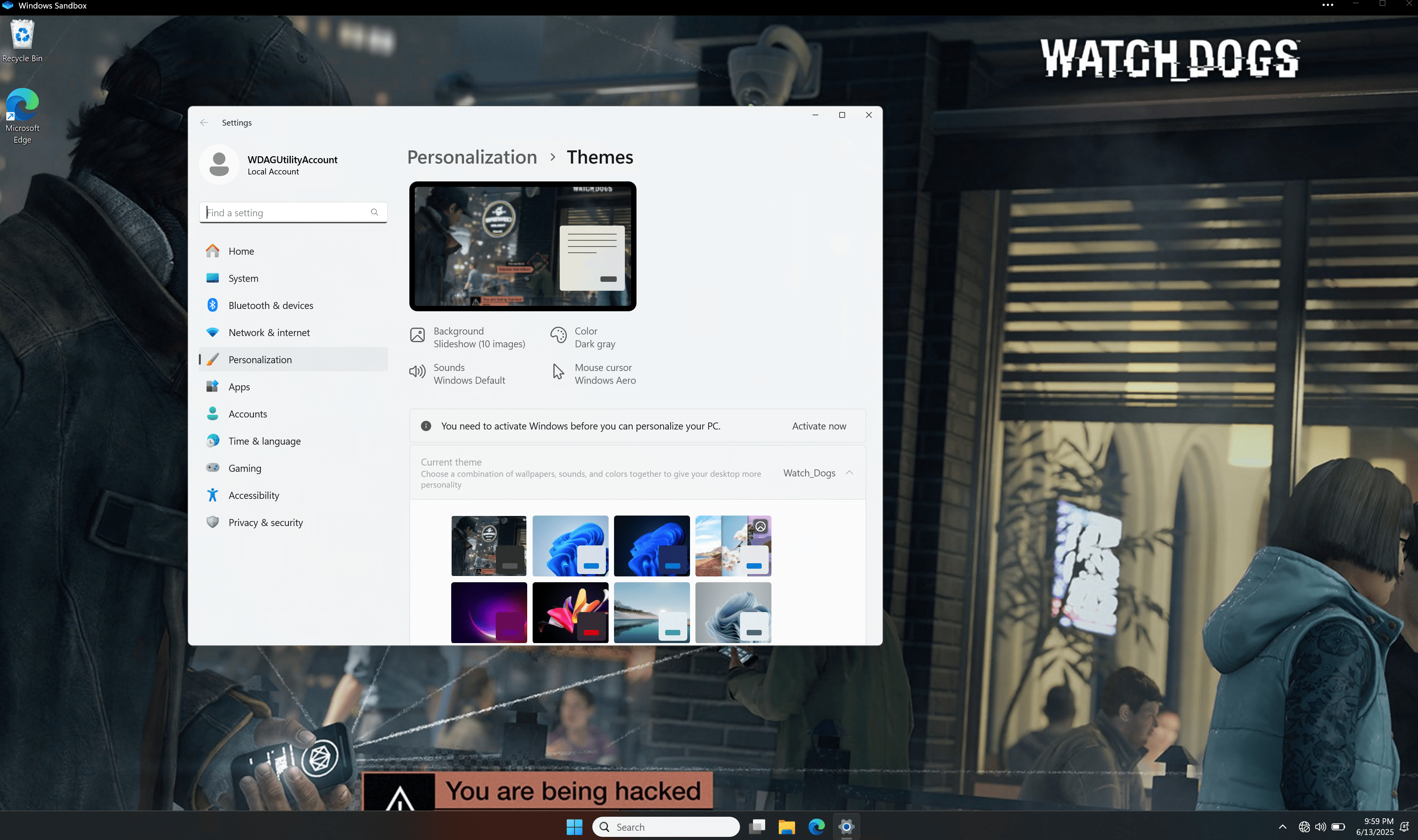
Task: Open Sandbox three-dot options menu
Action: (x=1327, y=5)
